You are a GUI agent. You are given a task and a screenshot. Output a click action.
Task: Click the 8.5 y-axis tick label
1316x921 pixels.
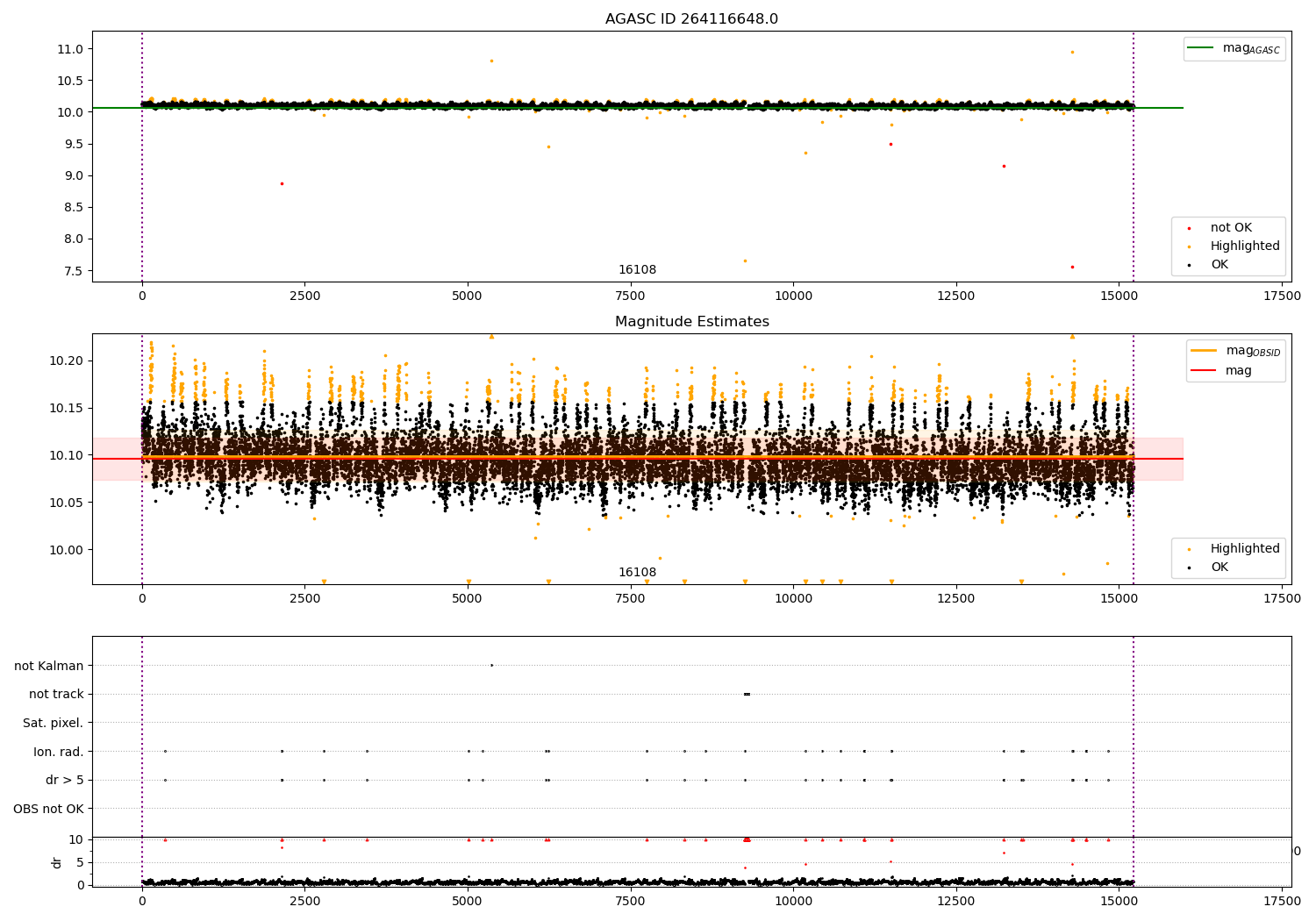click(x=74, y=207)
